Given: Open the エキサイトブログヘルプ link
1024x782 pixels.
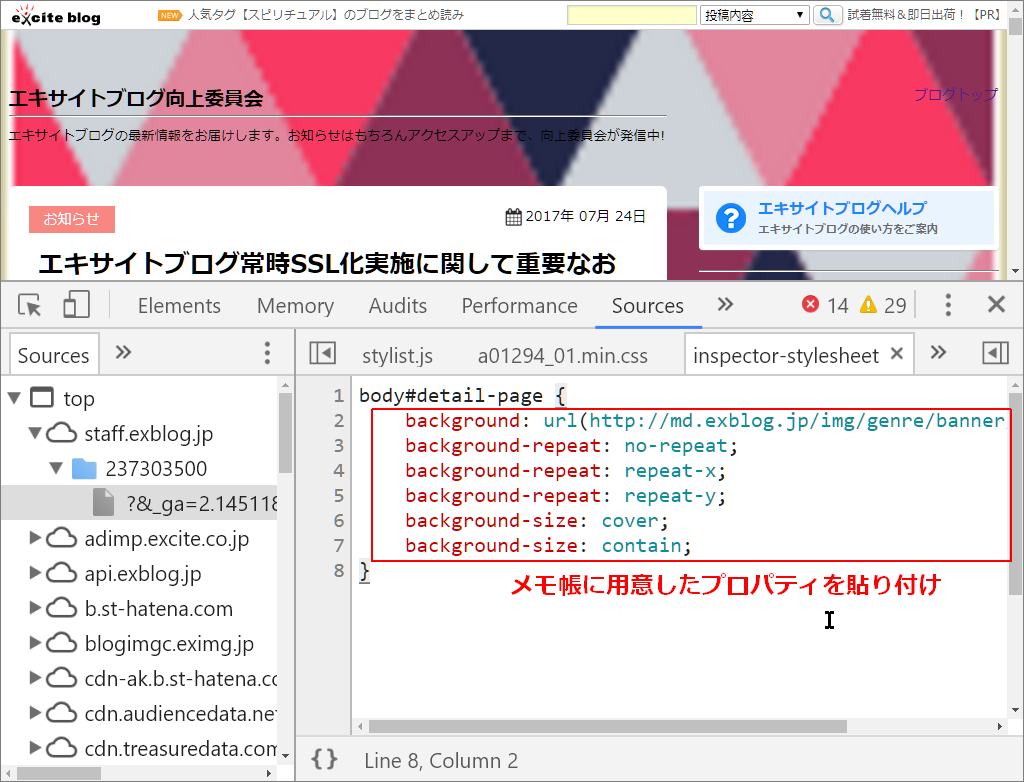Looking at the screenshot, I should click(x=842, y=208).
